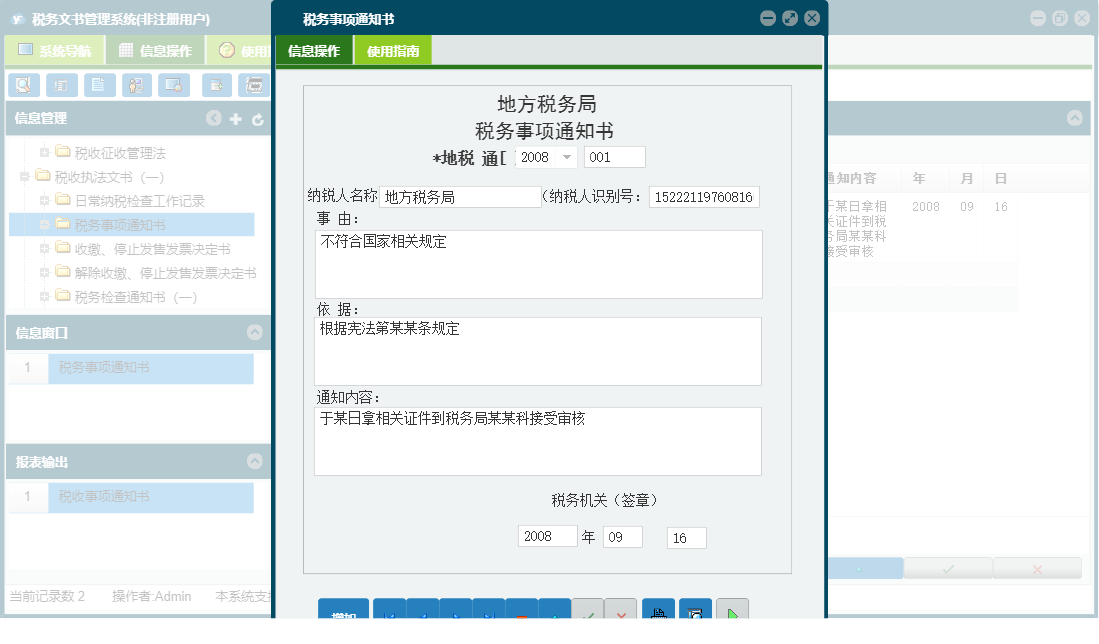Image resolution: width=1099 pixels, height=644 pixels.
Task: Refresh the 信息管理 panel
Action: pyautogui.click(x=257, y=119)
